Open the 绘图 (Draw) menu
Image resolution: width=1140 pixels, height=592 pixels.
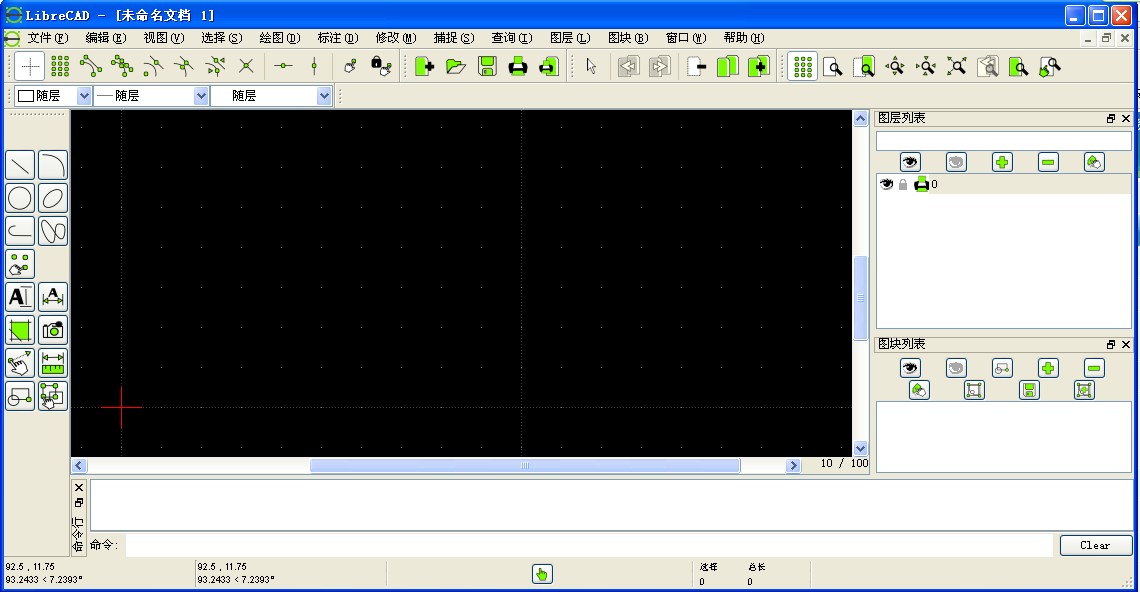coord(279,38)
